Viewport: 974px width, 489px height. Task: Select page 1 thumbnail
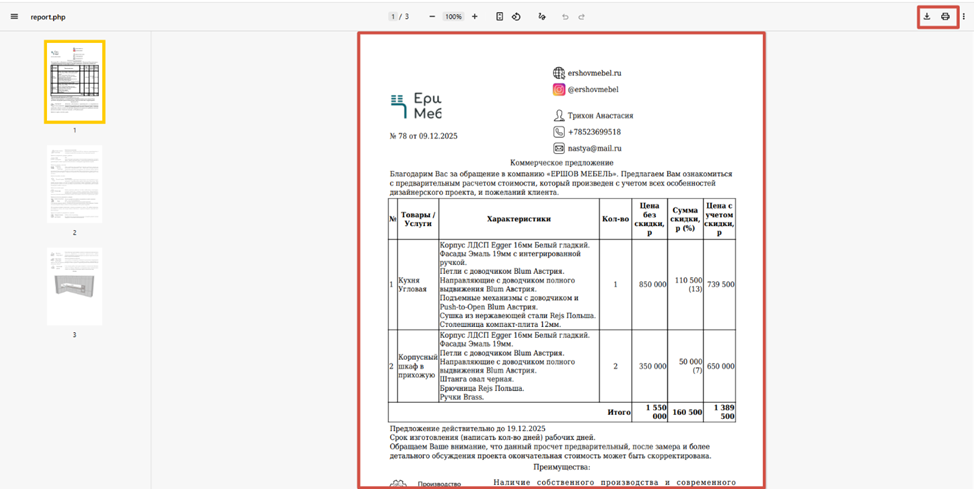[74, 81]
